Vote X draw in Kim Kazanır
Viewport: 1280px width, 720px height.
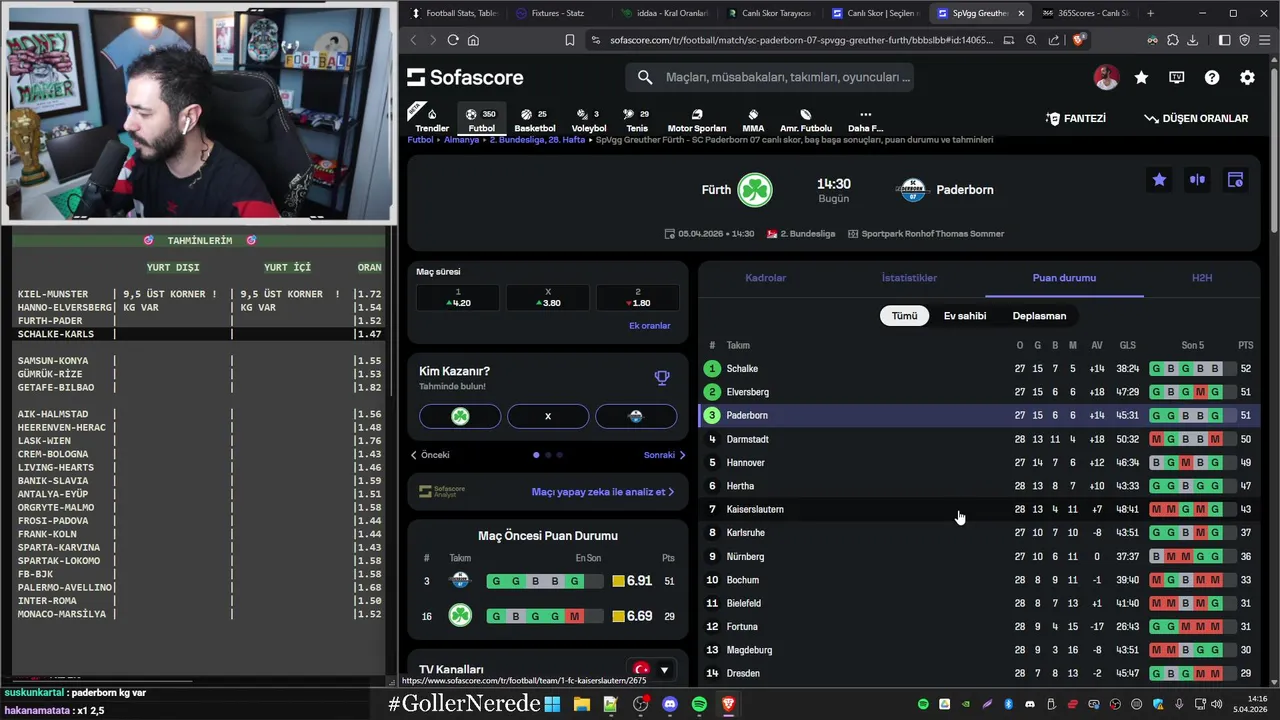[x=548, y=416]
